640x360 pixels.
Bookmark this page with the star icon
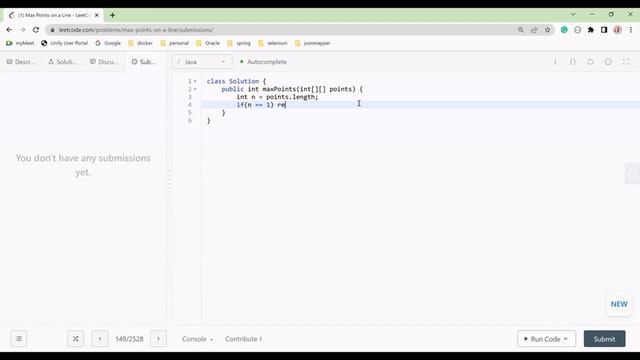coord(547,30)
